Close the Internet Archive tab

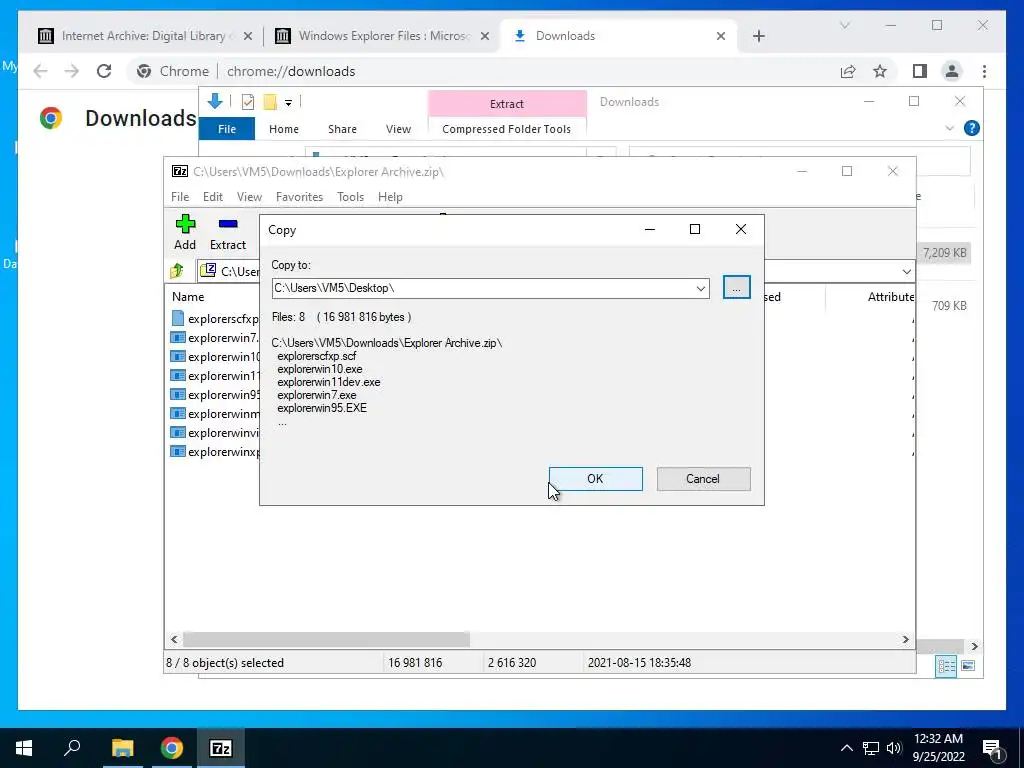coord(248,36)
